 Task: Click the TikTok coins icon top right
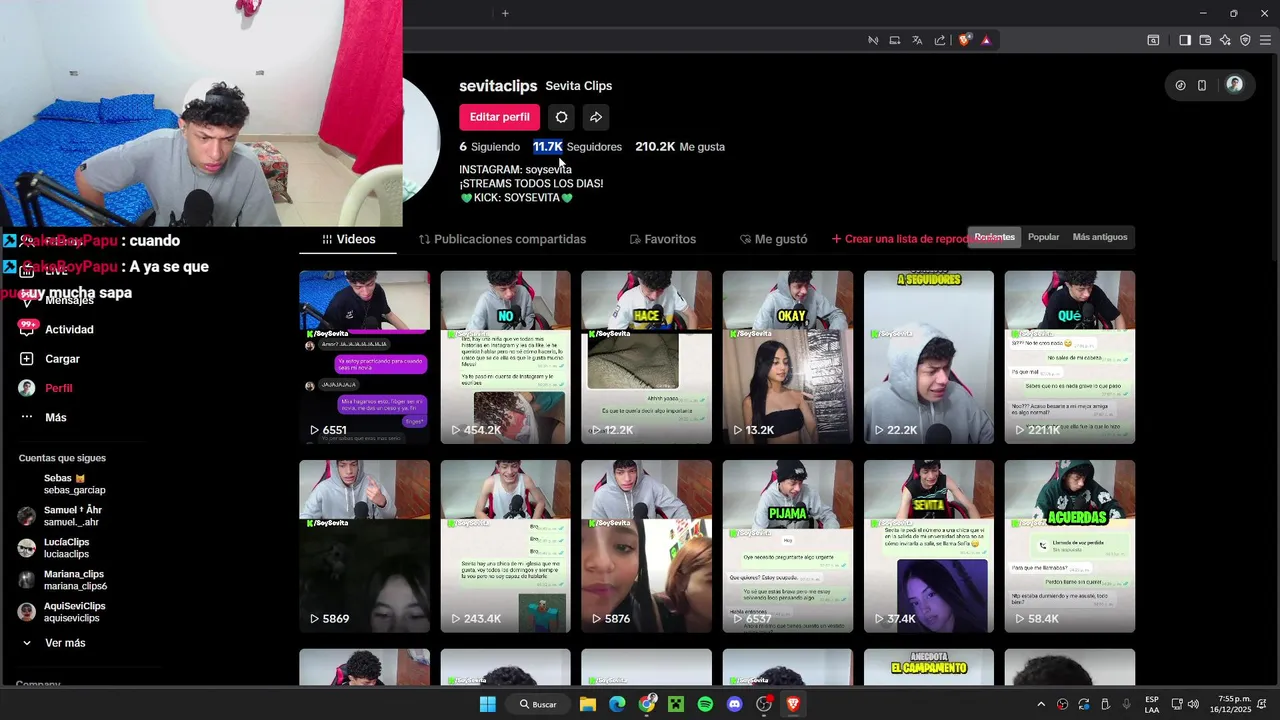(1180, 85)
